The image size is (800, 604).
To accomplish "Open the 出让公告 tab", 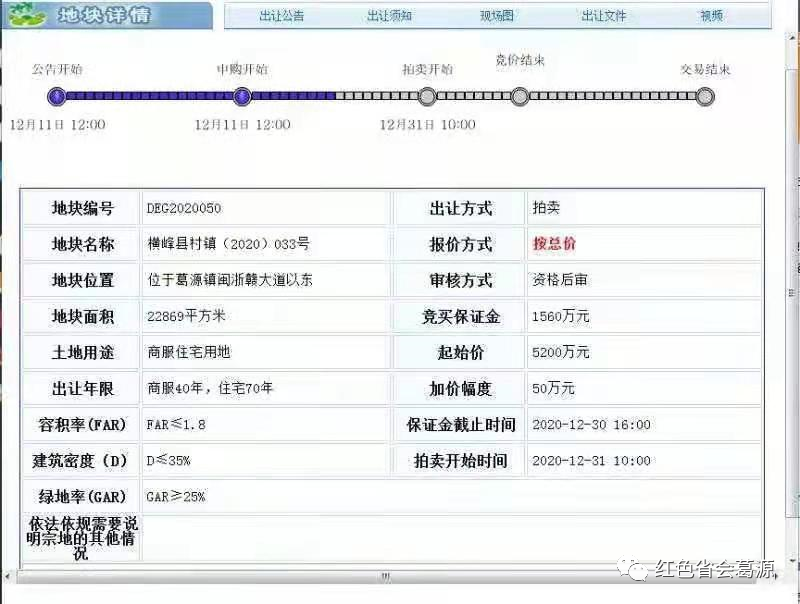I will click(x=282, y=16).
